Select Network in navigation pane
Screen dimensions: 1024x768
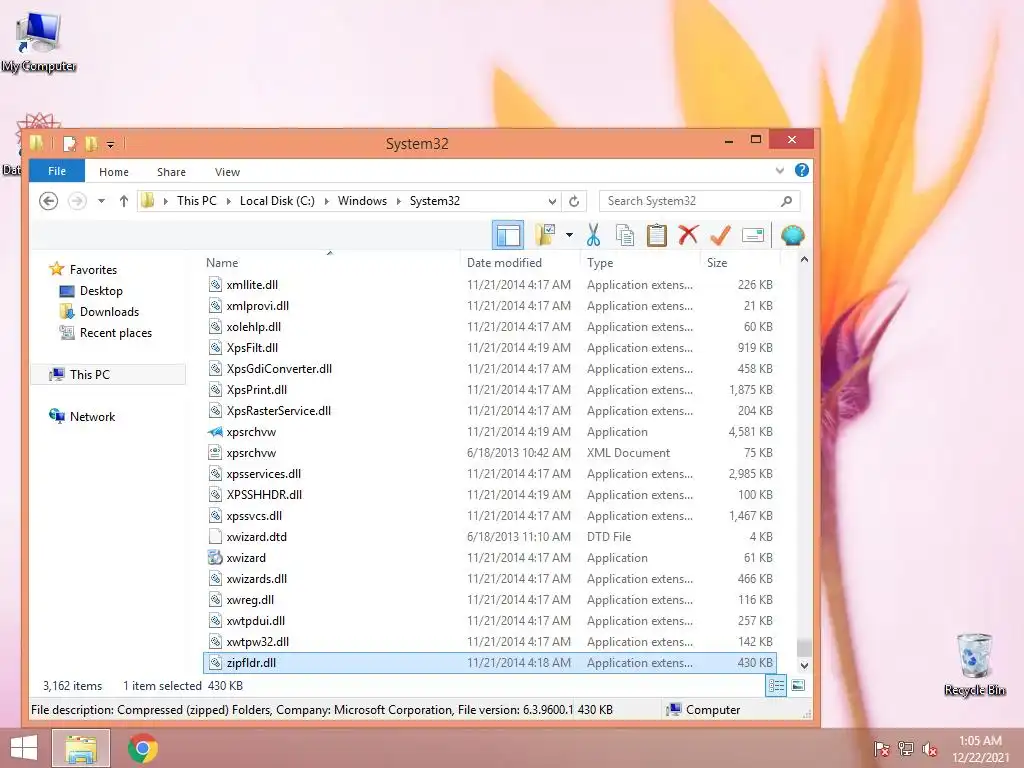tap(92, 417)
